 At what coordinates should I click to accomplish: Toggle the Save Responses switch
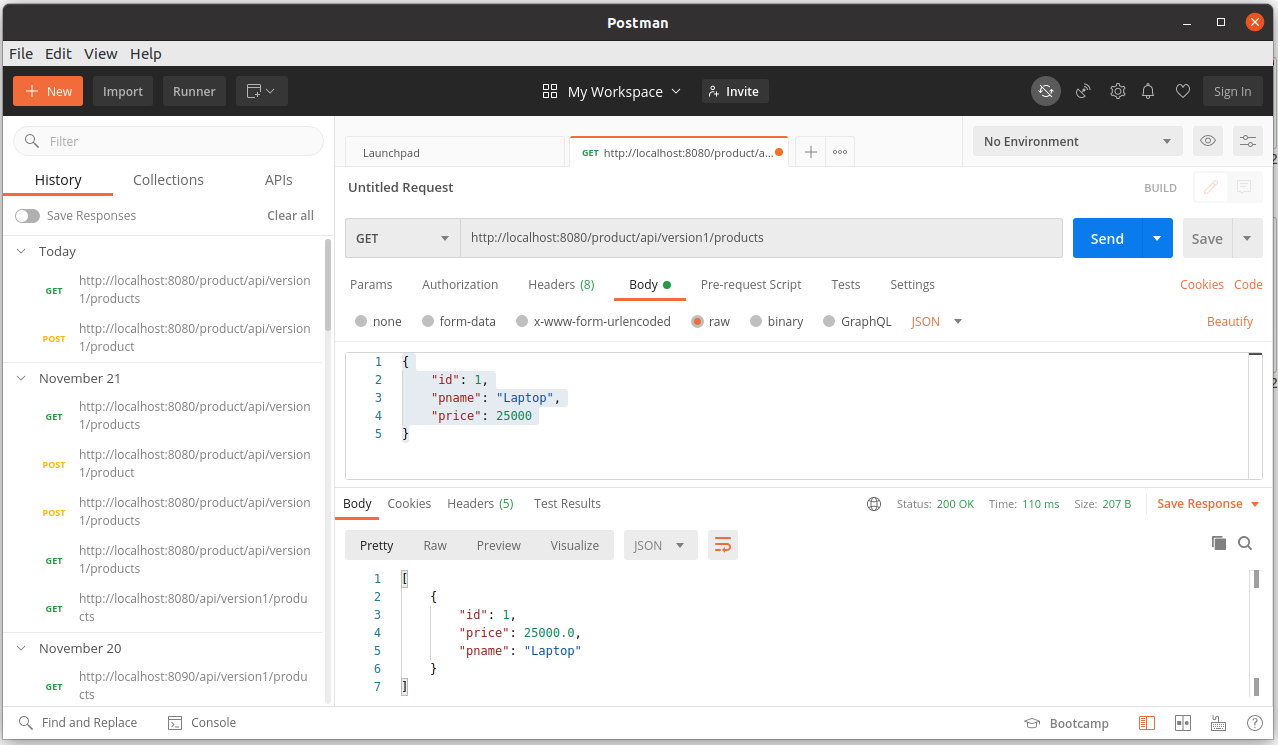[27, 216]
